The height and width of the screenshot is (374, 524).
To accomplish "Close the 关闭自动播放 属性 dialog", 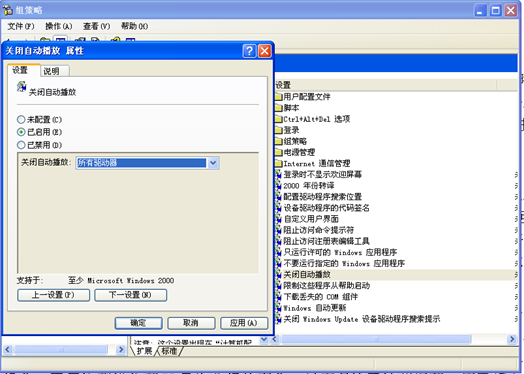I will [265, 51].
